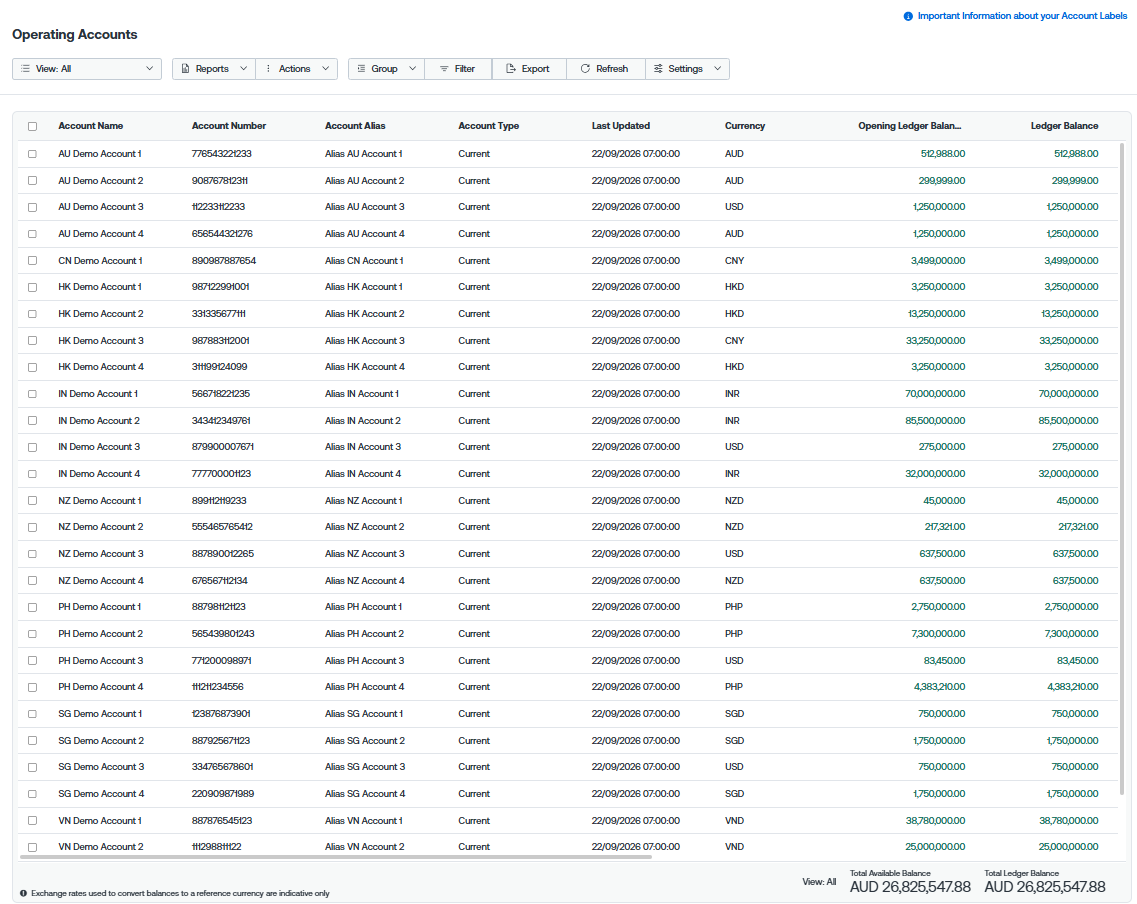Click the Ledger Balance column header
1137x904 pixels.
1064,126
